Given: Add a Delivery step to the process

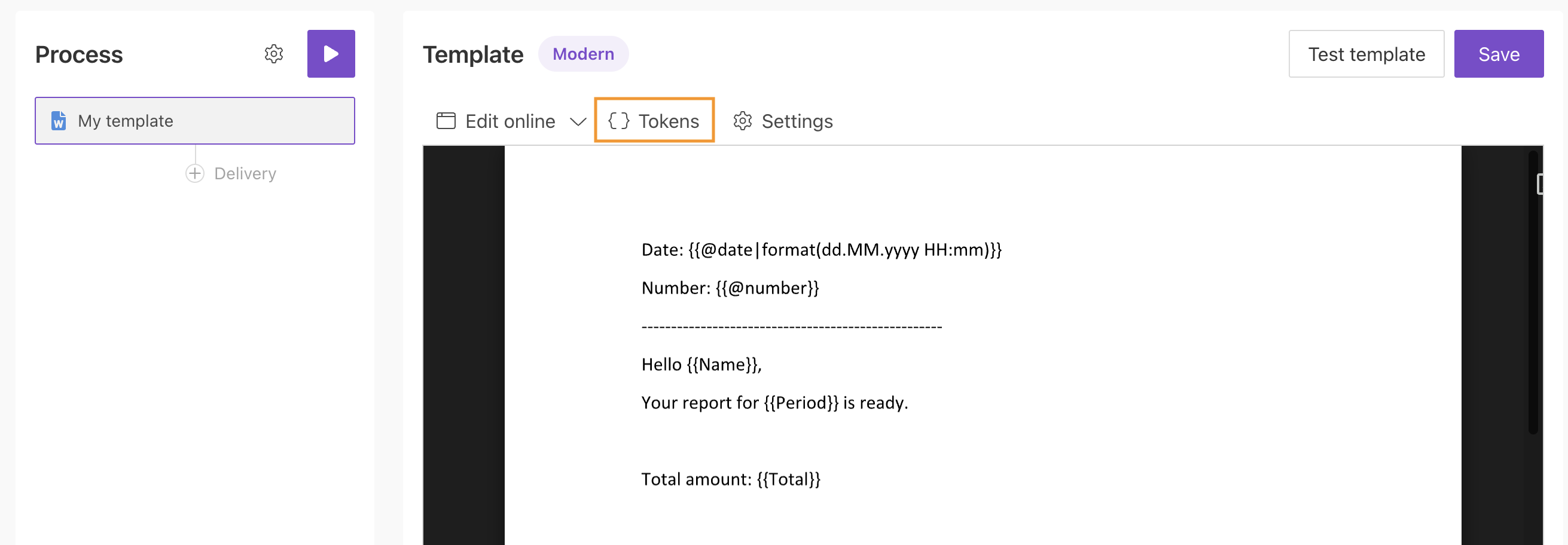Looking at the screenshot, I should [x=231, y=173].
